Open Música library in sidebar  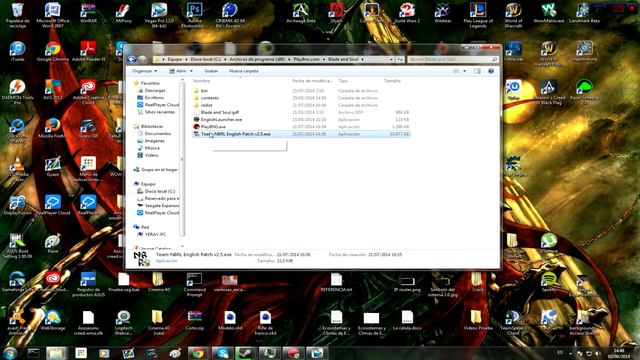(152, 148)
